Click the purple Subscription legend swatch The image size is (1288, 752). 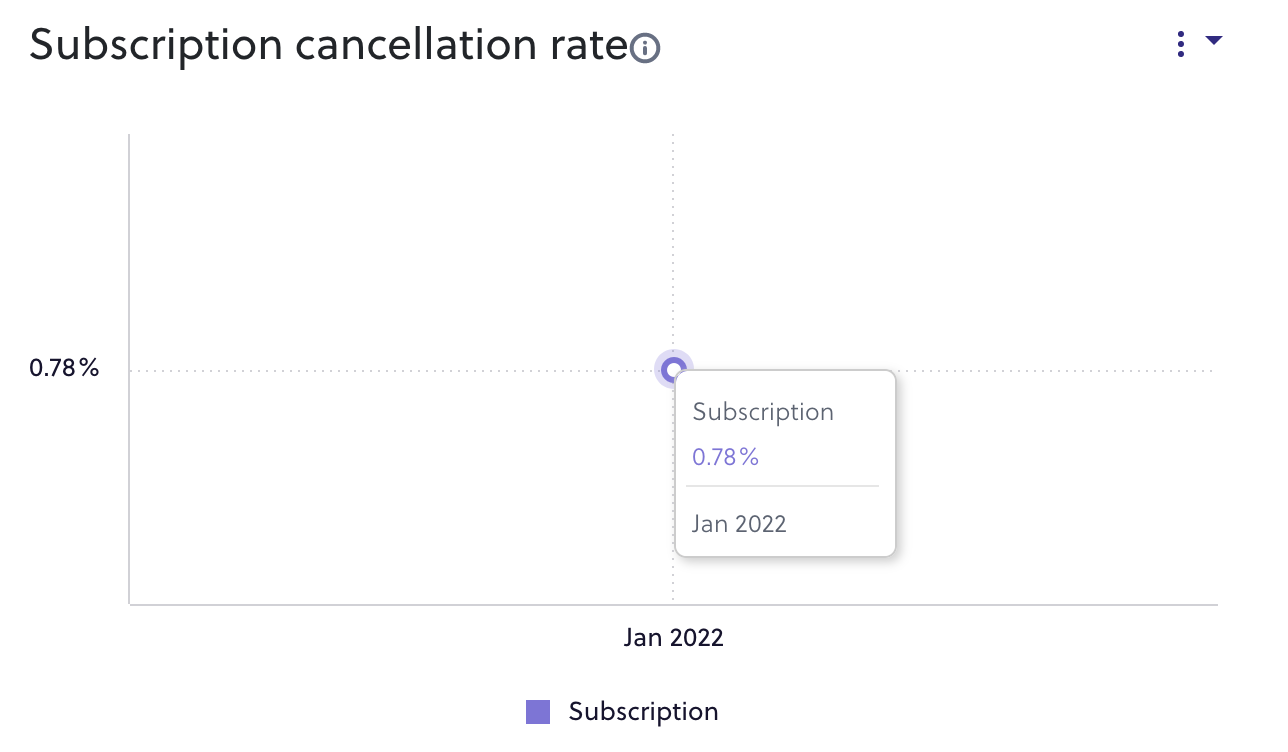click(x=538, y=712)
